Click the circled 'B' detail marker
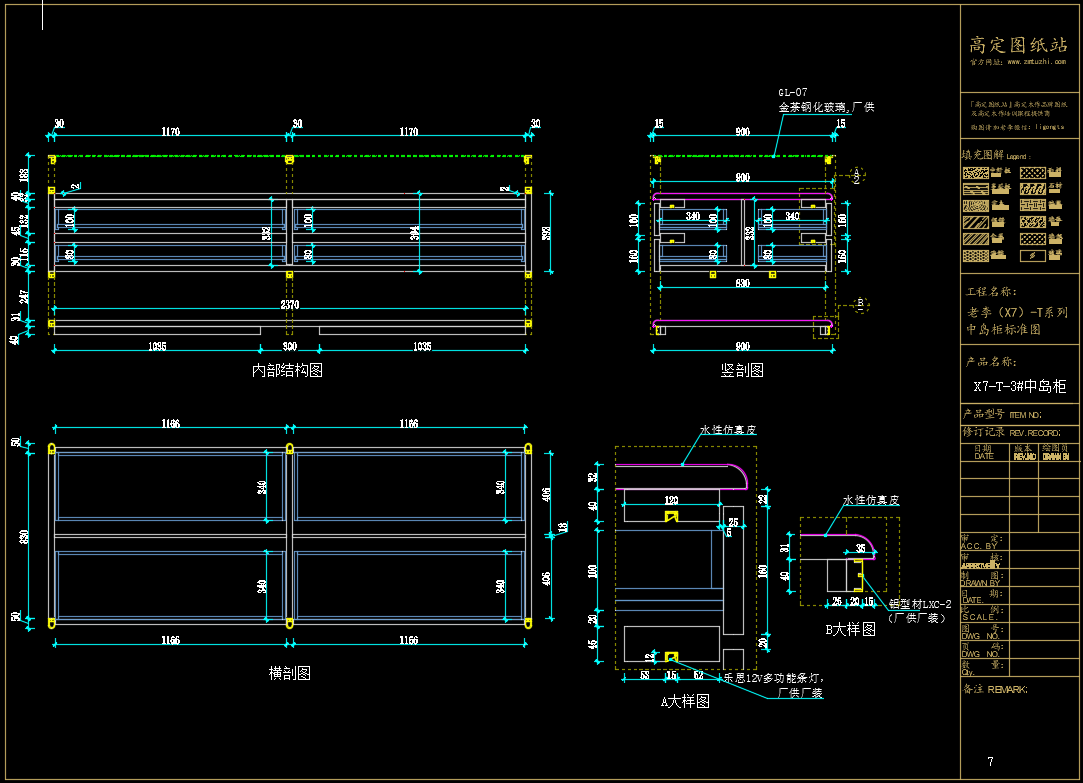This screenshot has height=783, width=1083. pos(861,304)
